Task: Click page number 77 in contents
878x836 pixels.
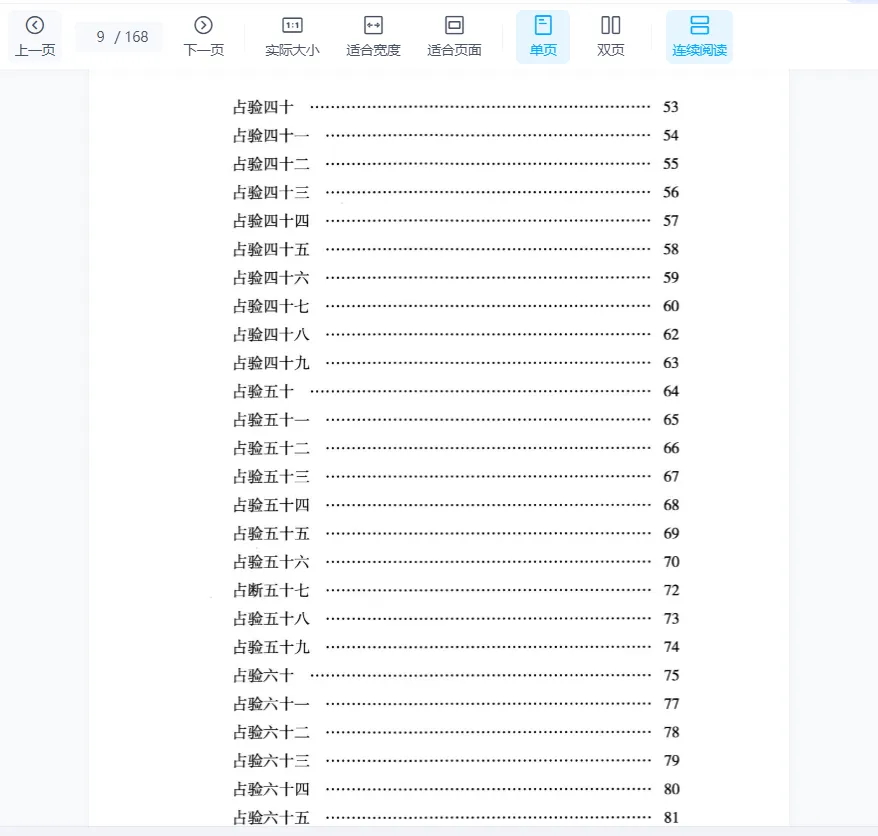Action: [671, 704]
